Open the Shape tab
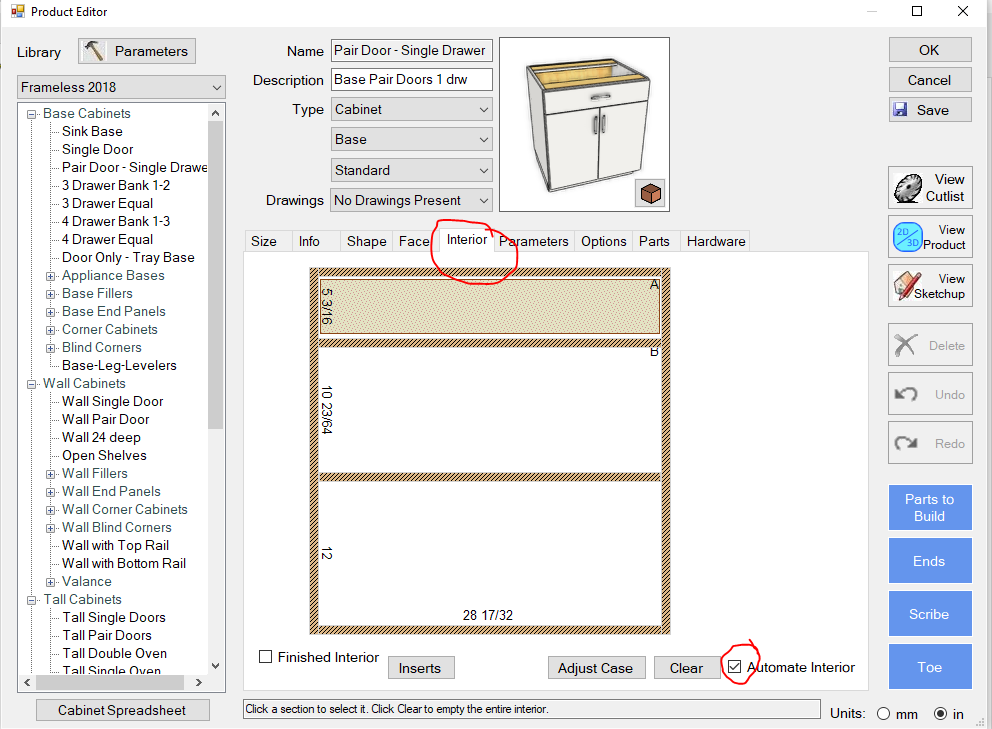Screen dimensions: 992x729 click(x=365, y=241)
